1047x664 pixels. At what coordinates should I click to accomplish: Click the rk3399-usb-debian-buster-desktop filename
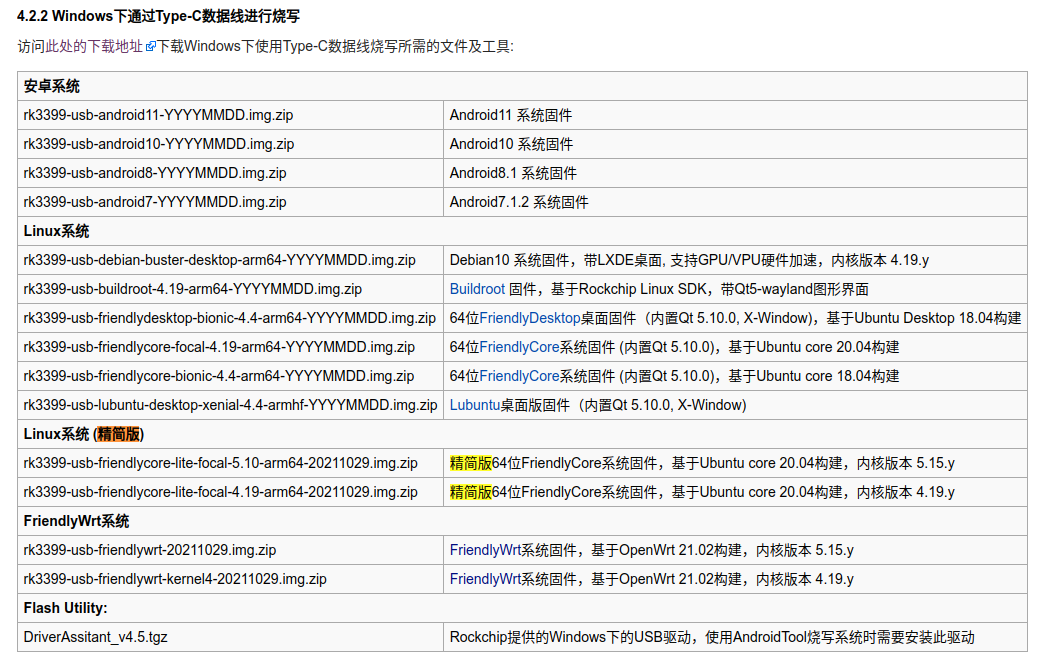pyautogui.click(x=219, y=260)
